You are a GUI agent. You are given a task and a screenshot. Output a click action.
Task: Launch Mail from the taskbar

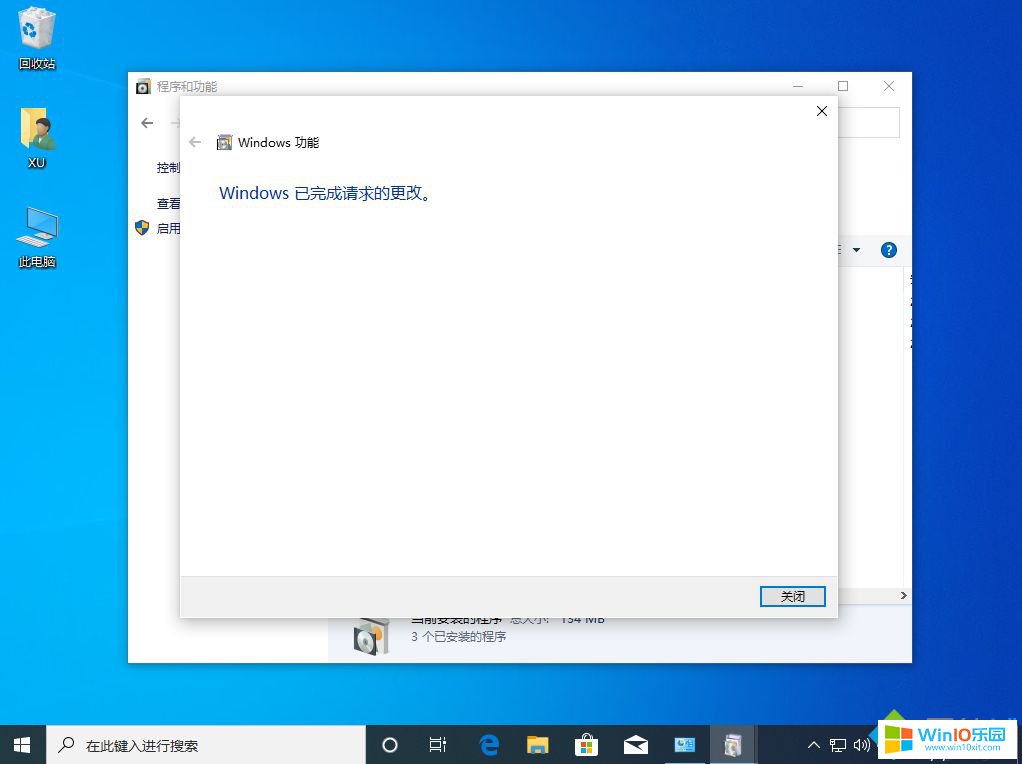[x=635, y=744]
